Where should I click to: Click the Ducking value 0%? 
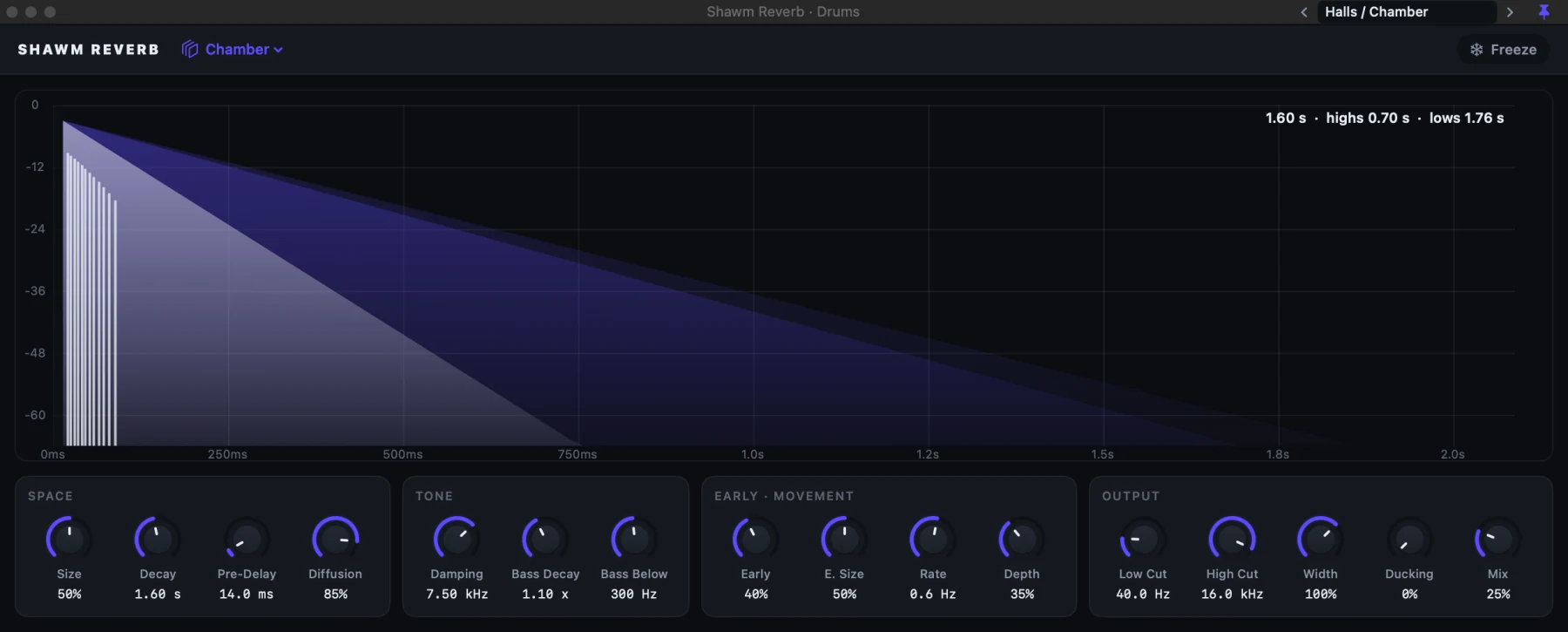1409,594
